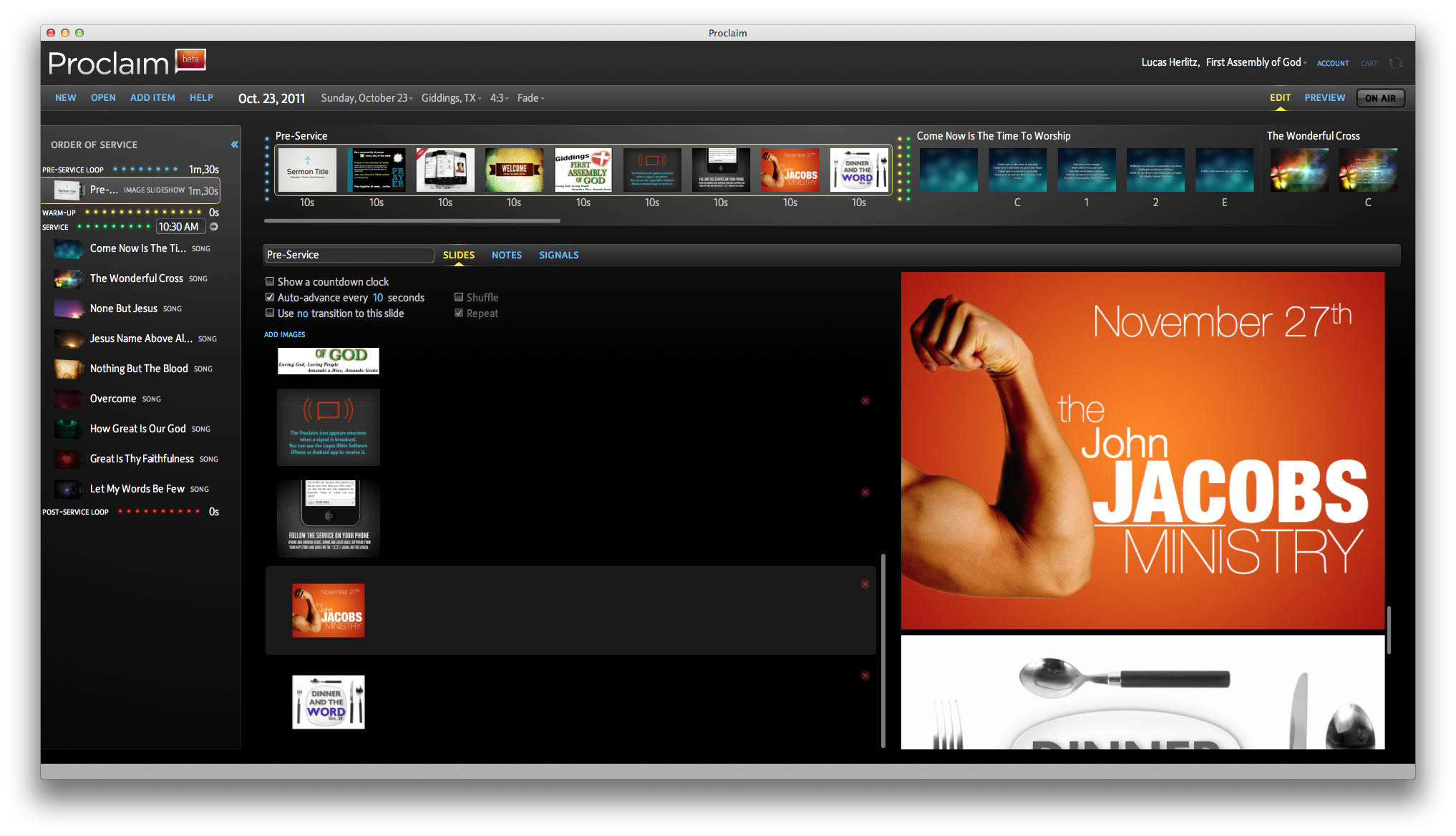Check the Shuffle option
Image resolution: width=1456 pixels, height=836 pixels.
tap(459, 298)
